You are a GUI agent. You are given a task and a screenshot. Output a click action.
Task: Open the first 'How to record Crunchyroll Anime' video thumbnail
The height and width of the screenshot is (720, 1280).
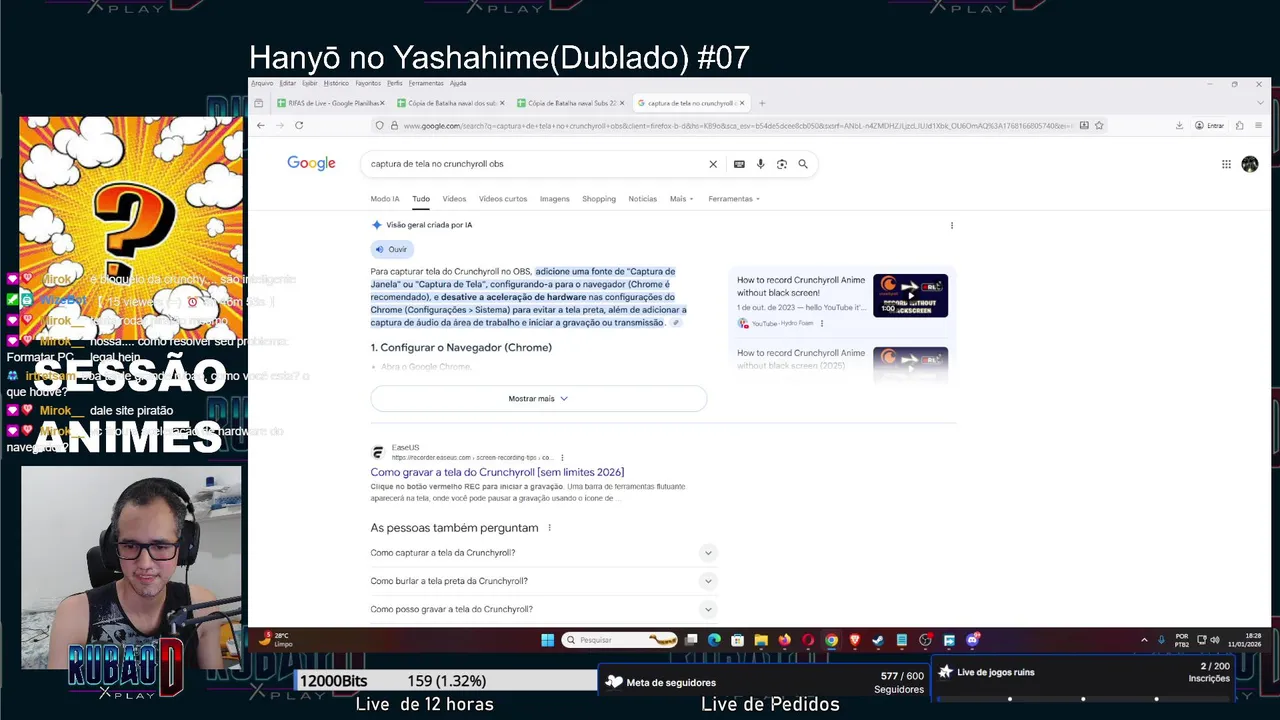click(x=910, y=296)
